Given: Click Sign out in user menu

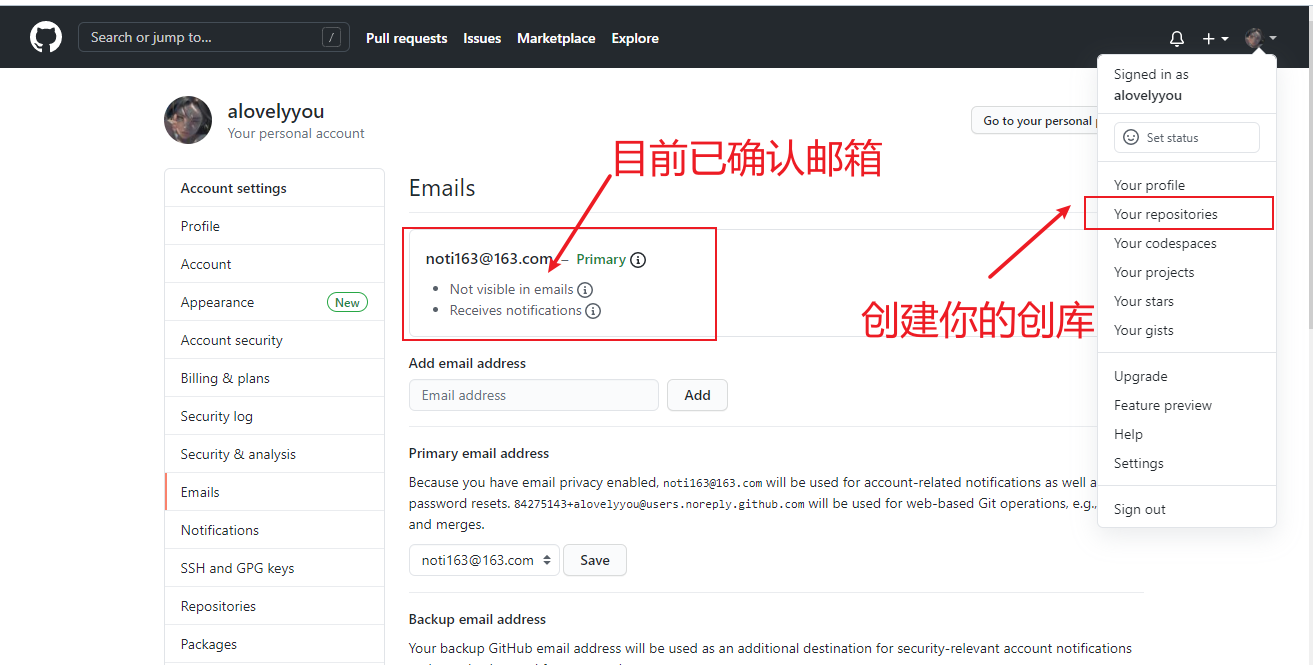Looking at the screenshot, I should 1187,509.
